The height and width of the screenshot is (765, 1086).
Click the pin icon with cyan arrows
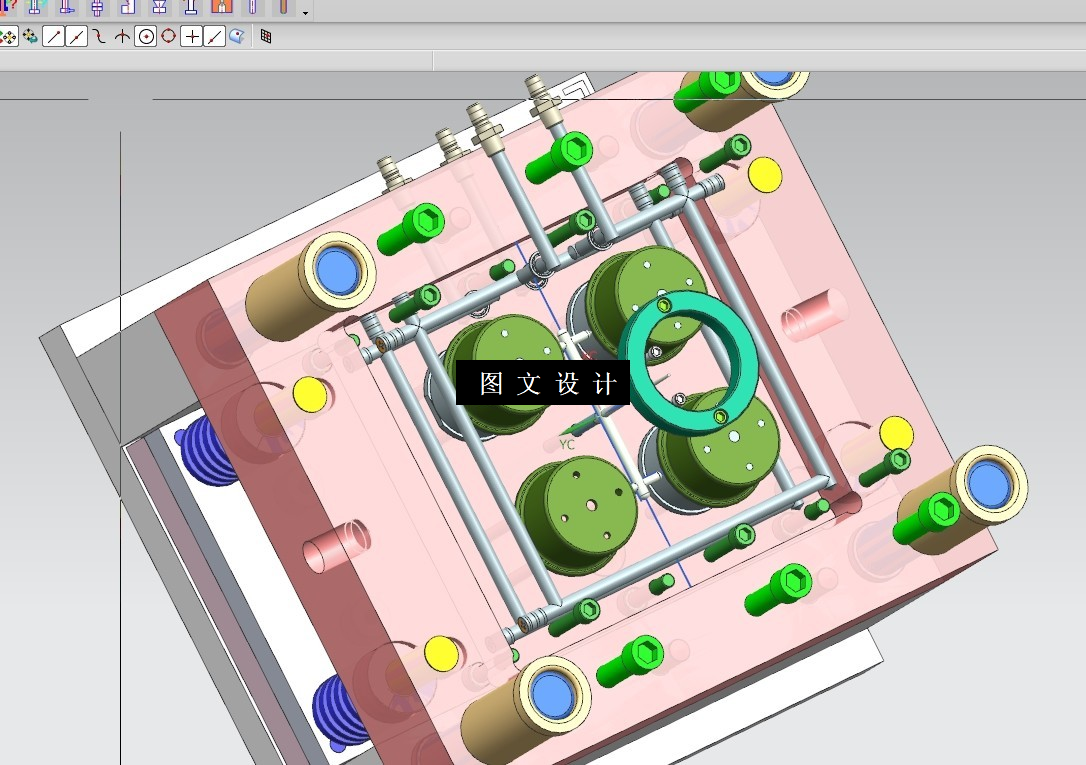[x=35, y=7]
